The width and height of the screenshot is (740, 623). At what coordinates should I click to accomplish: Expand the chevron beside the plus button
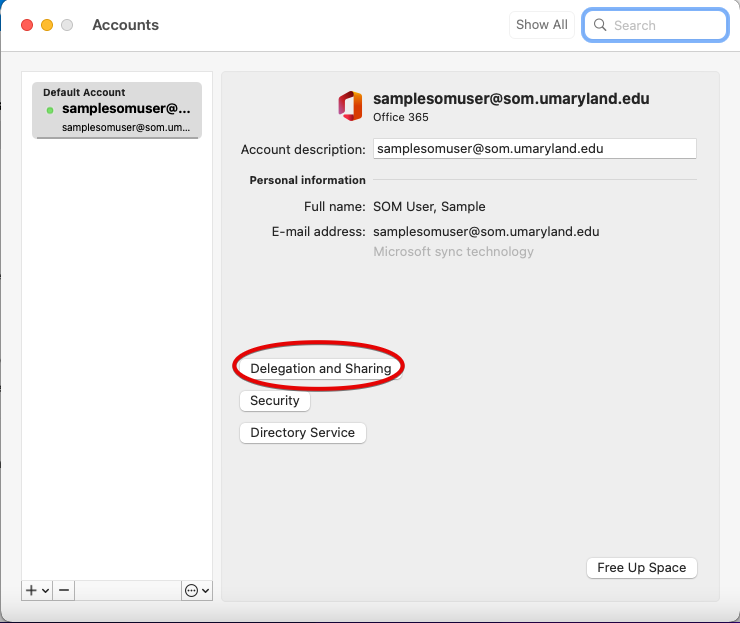(x=46, y=591)
